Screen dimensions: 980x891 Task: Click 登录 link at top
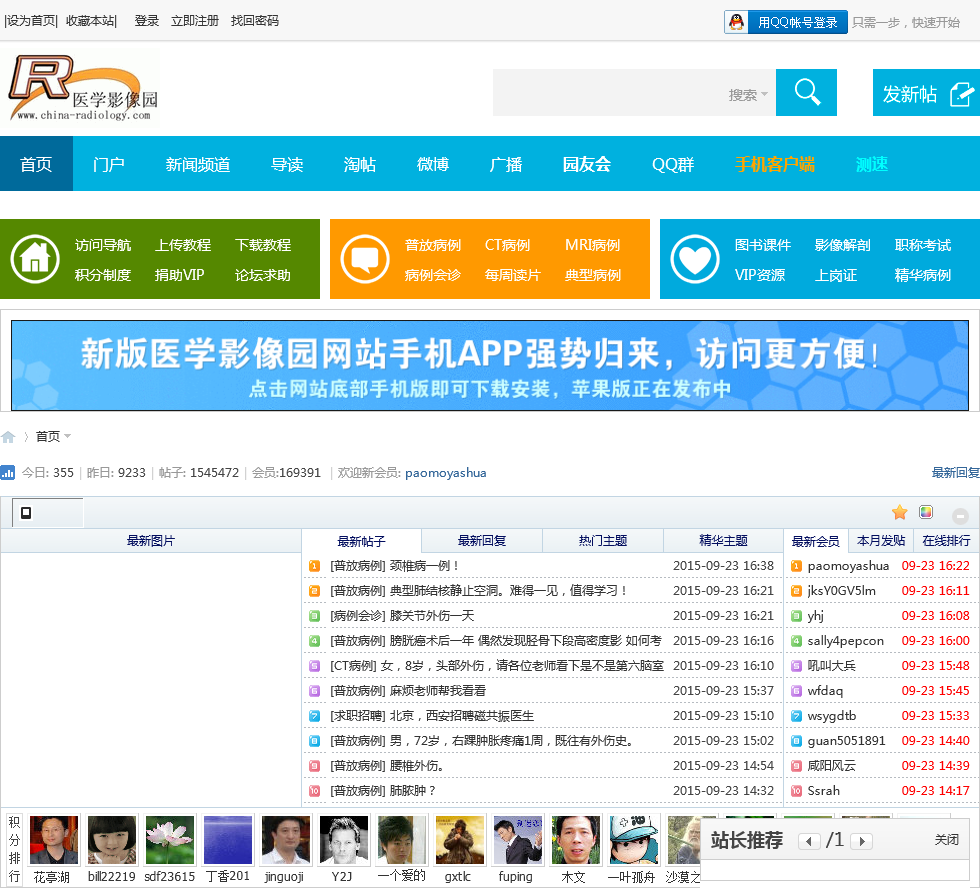tap(147, 21)
